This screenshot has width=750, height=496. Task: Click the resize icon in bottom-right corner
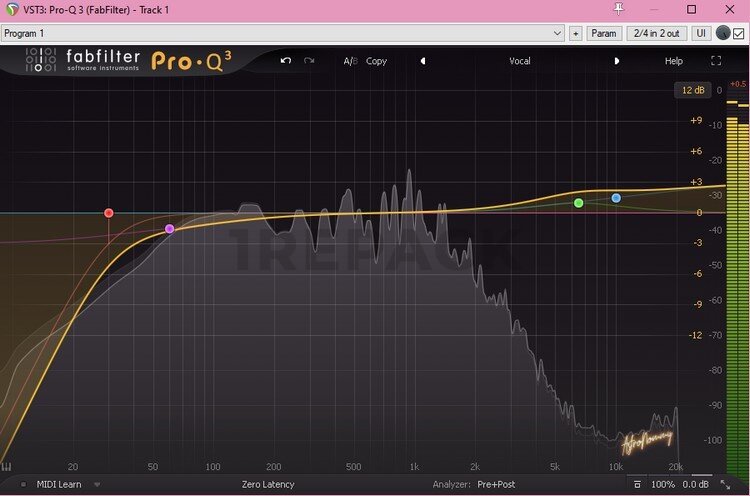pyautogui.click(x=725, y=484)
